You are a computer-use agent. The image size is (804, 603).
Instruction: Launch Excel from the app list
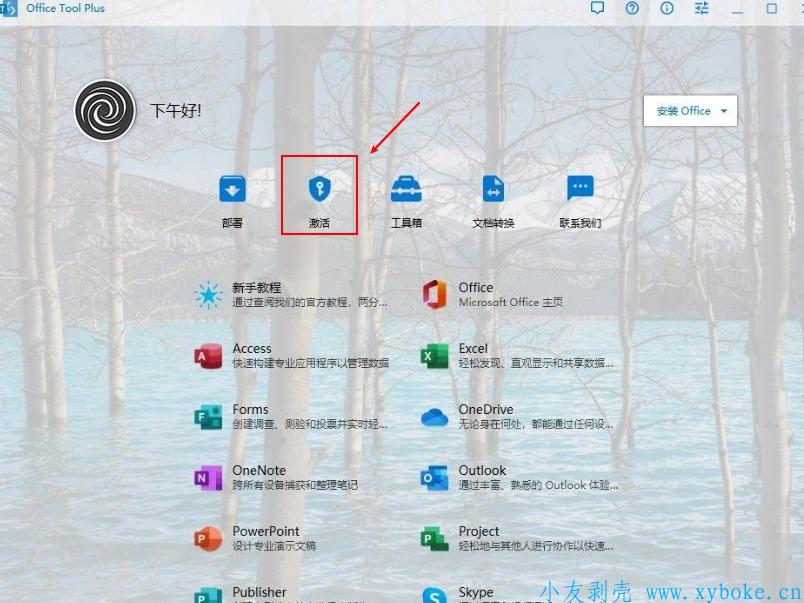coord(516,355)
